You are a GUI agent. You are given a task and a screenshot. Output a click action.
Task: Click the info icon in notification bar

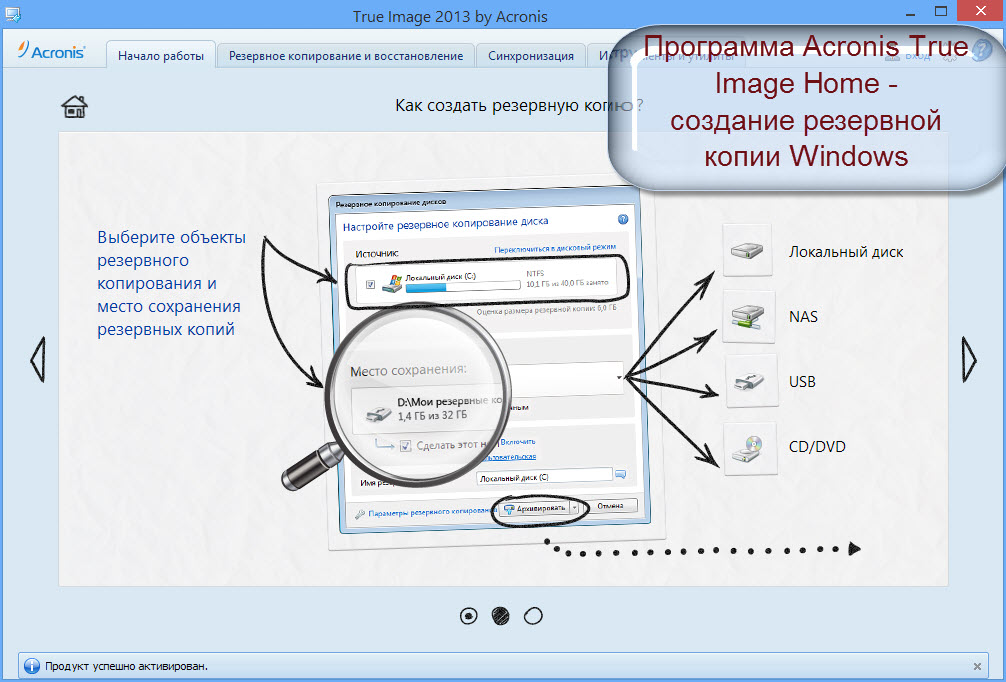(x=32, y=666)
